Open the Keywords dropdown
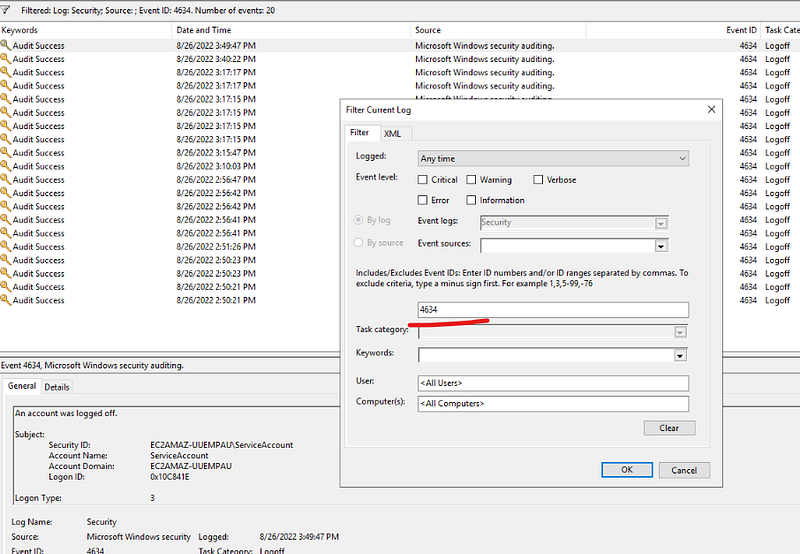Image resolution: width=800 pixels, height=554 pixels. 680,355
